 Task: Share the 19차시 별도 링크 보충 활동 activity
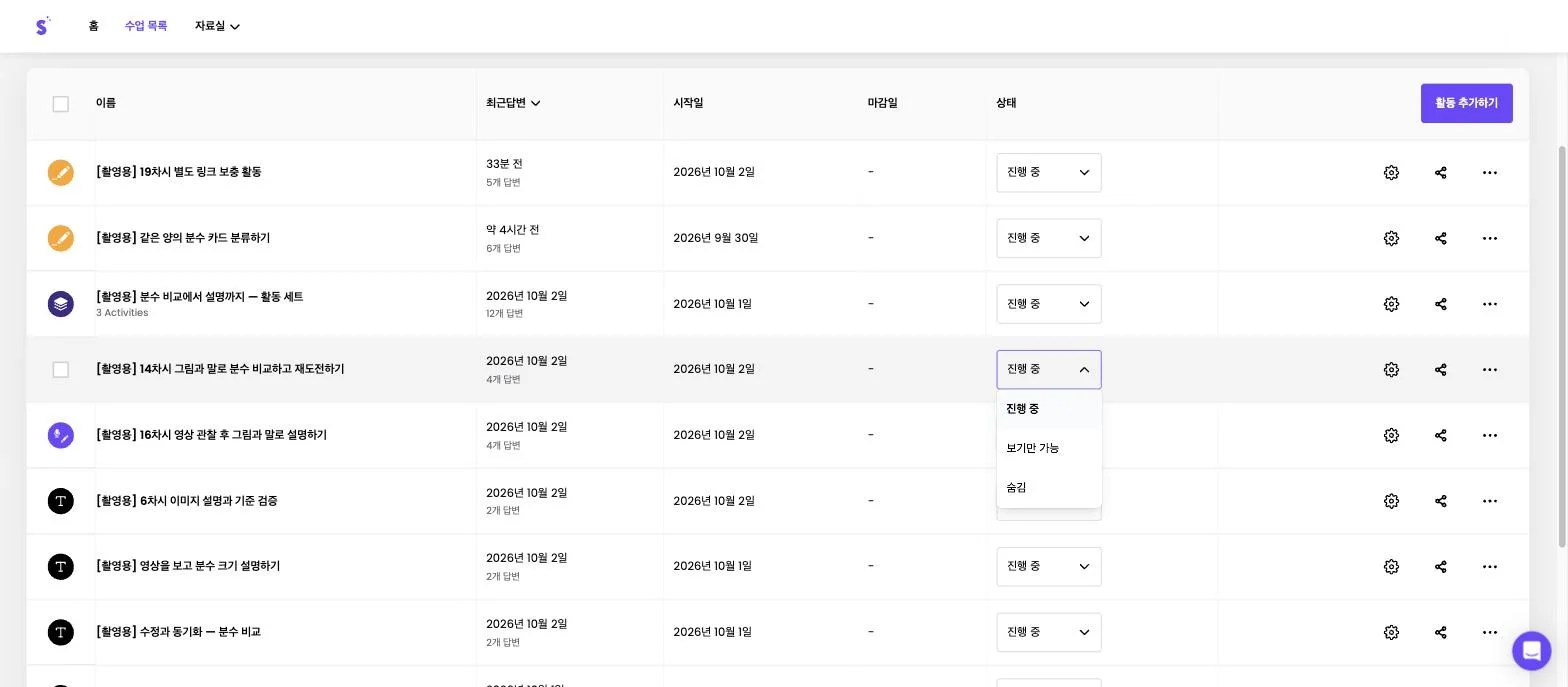pyautogui.click(x=1441, y=173)
